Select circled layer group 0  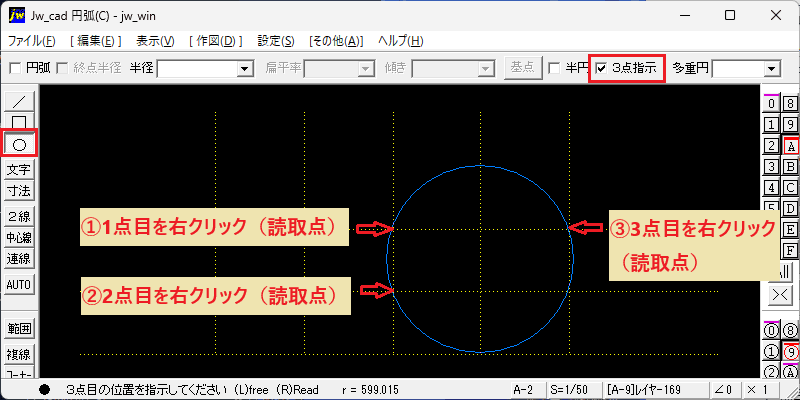click(771, 331)
